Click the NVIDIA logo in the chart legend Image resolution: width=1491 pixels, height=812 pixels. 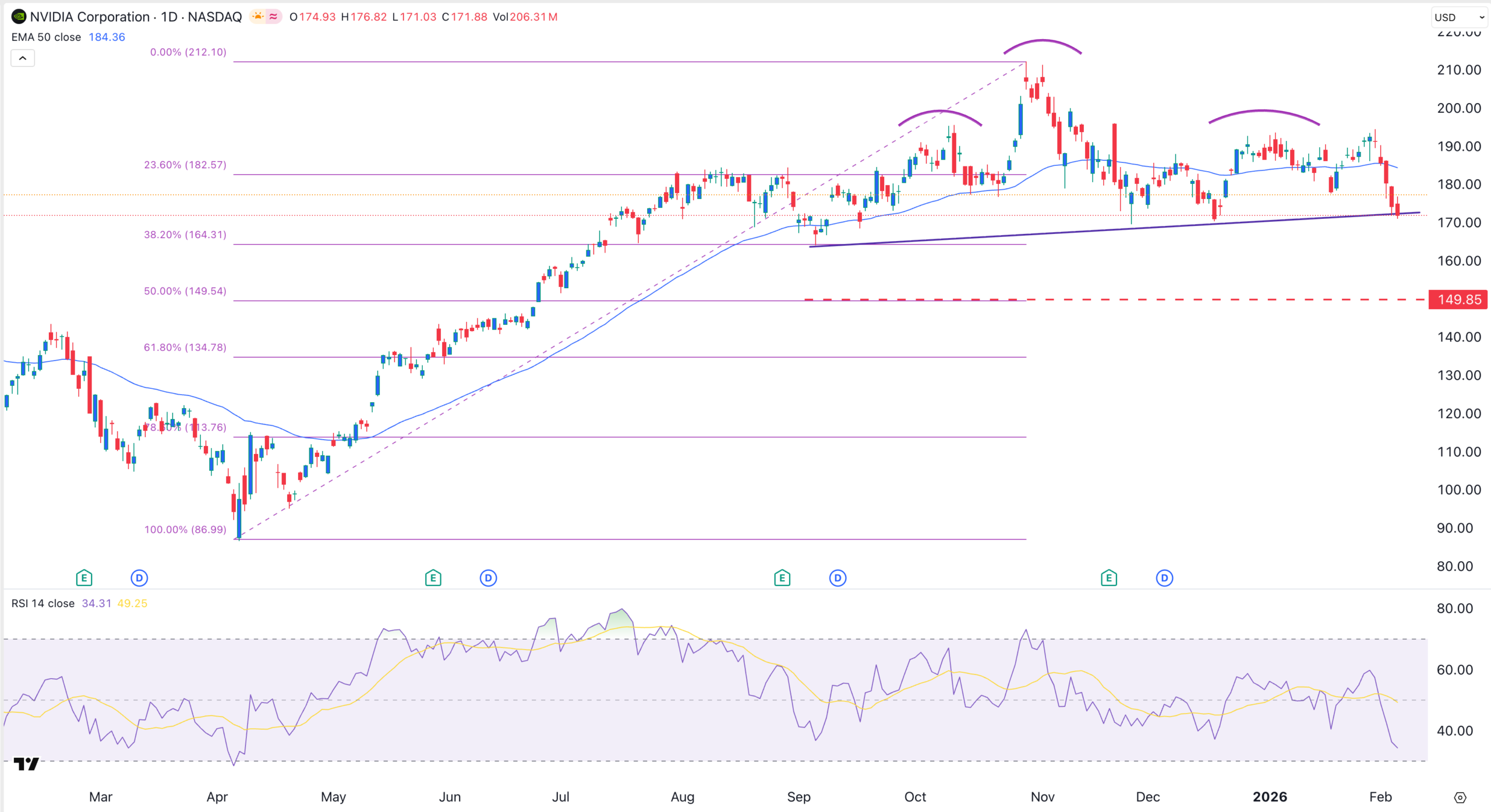point(19,17)
